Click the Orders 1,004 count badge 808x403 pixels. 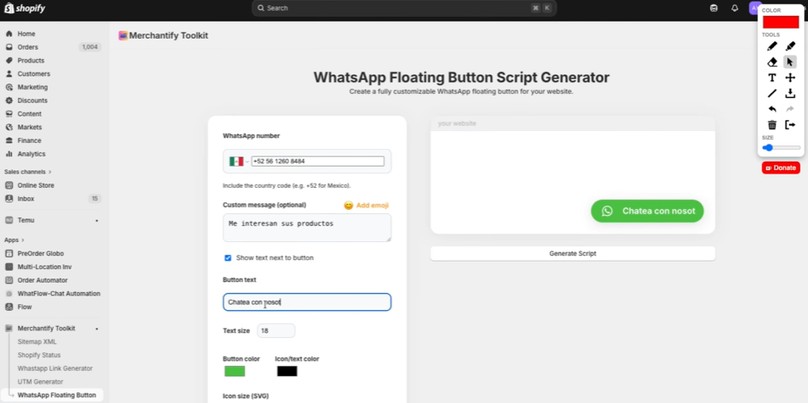click(x=90, y=47)
